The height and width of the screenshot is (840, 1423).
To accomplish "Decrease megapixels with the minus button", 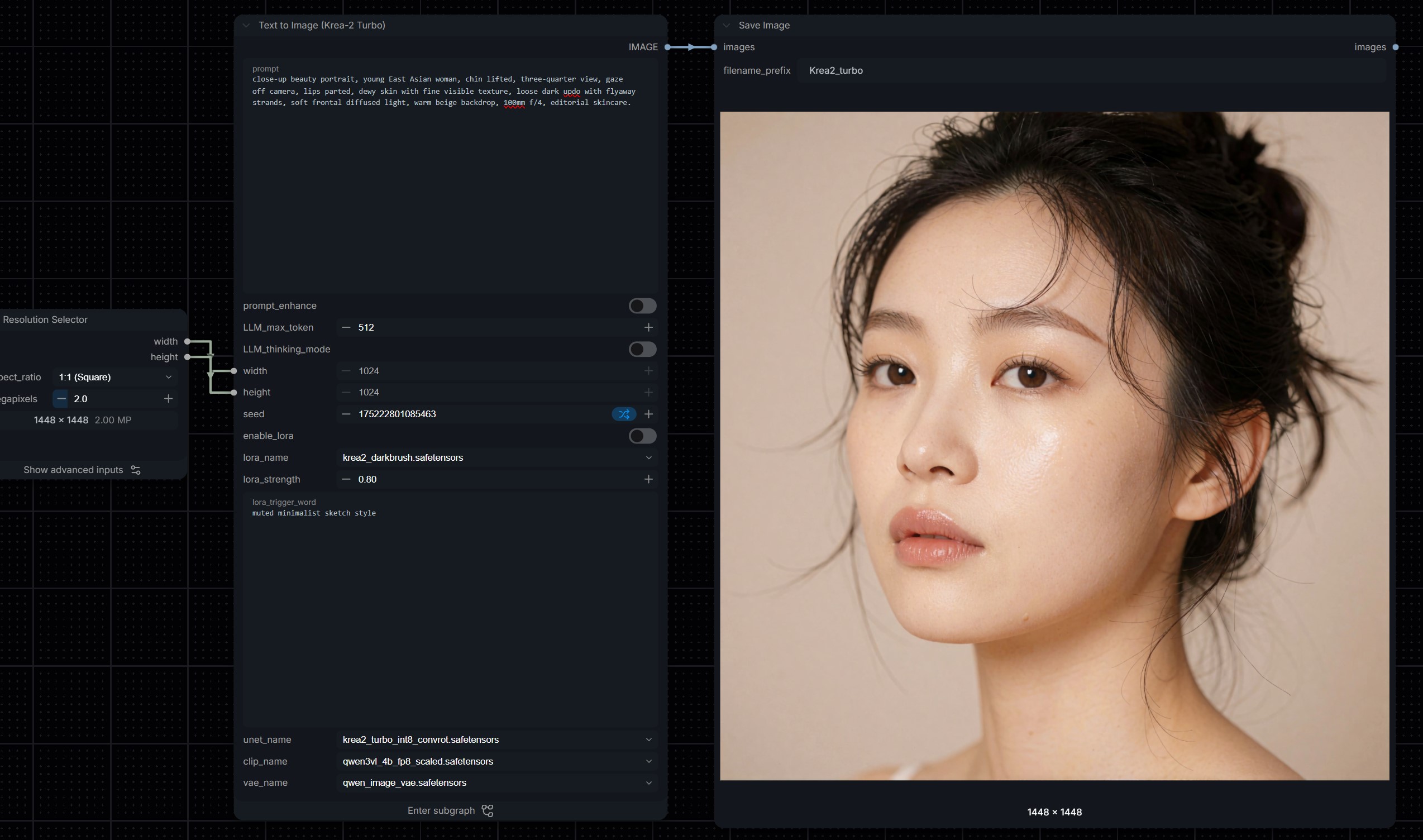I will pyautogui.click(x=60, y=399).
